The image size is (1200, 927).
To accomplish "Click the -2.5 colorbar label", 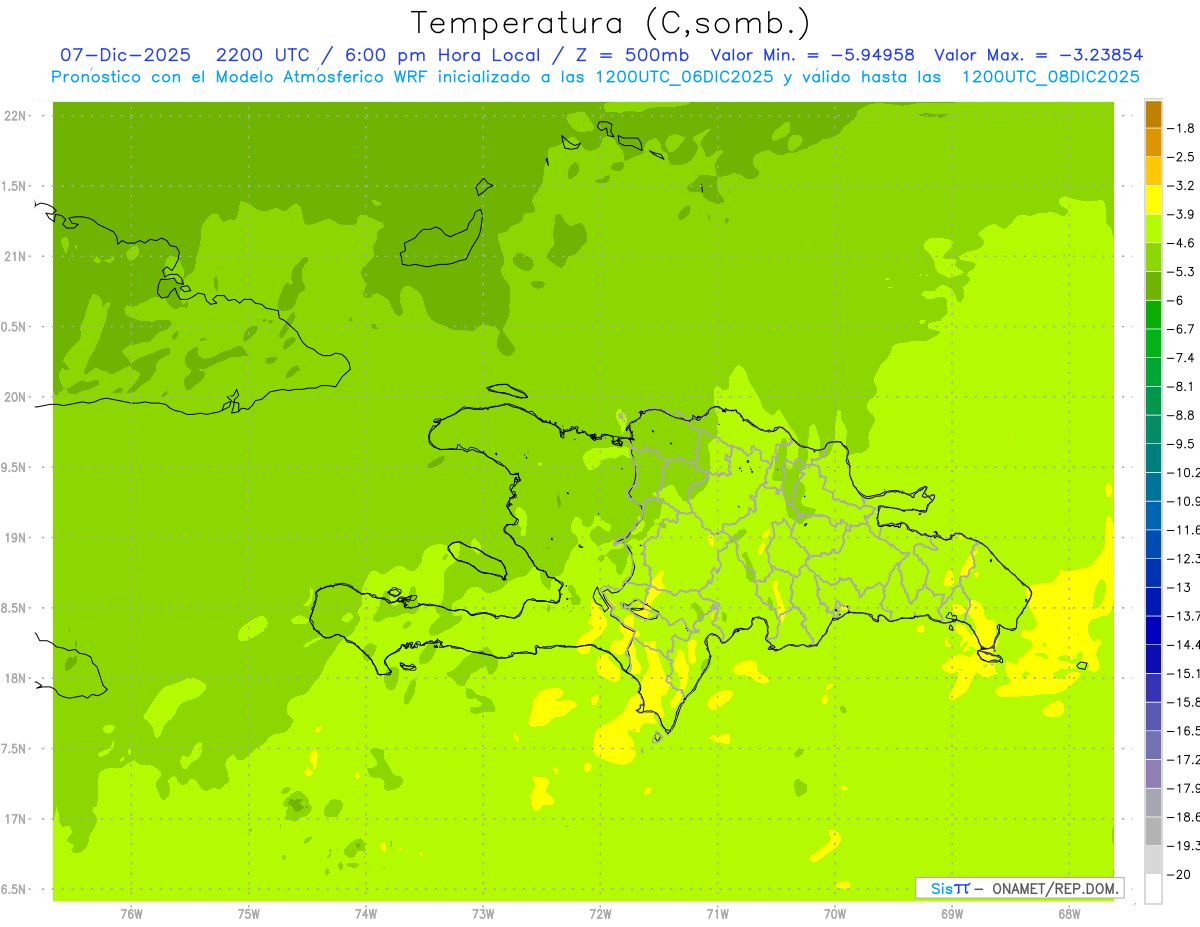I will click(1181, 157).
